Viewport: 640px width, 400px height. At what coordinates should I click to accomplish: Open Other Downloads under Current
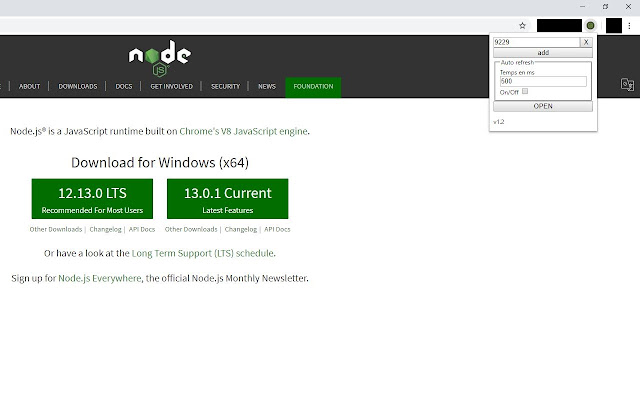coord(191,229)
